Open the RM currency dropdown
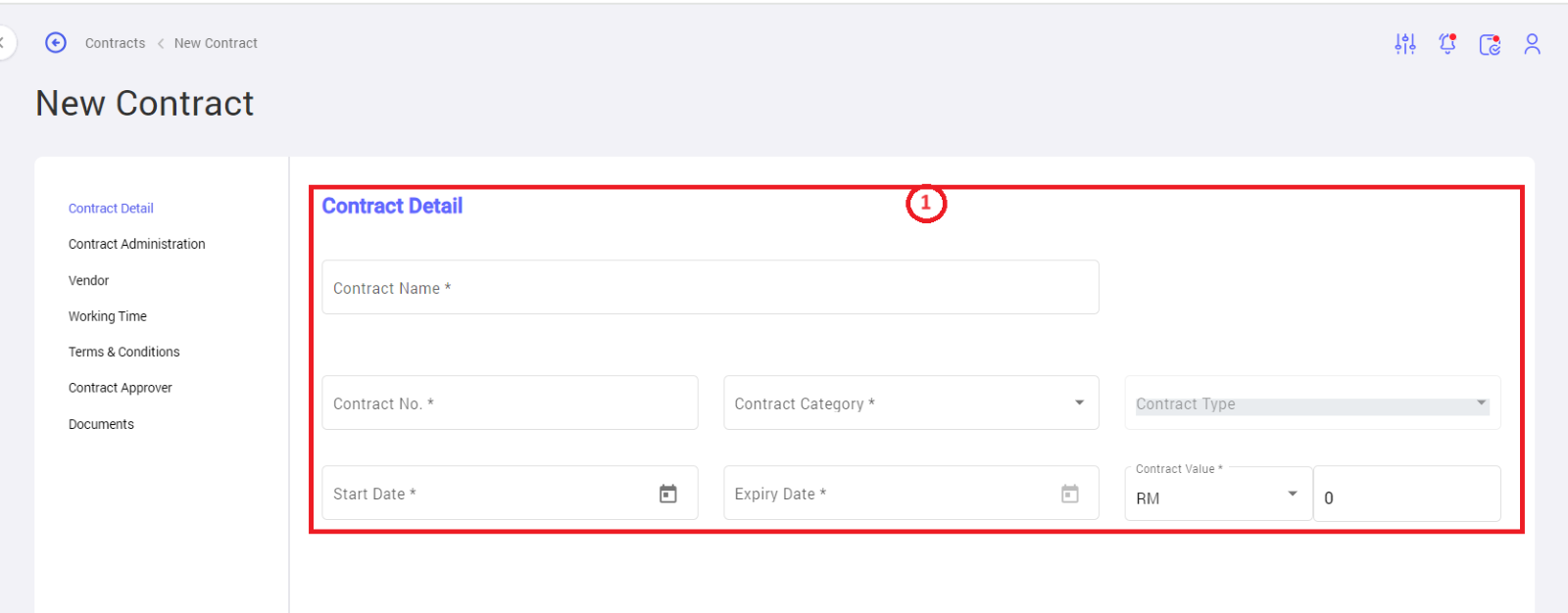Screen dimensions: 1568x613 [x=1219, y=494]
